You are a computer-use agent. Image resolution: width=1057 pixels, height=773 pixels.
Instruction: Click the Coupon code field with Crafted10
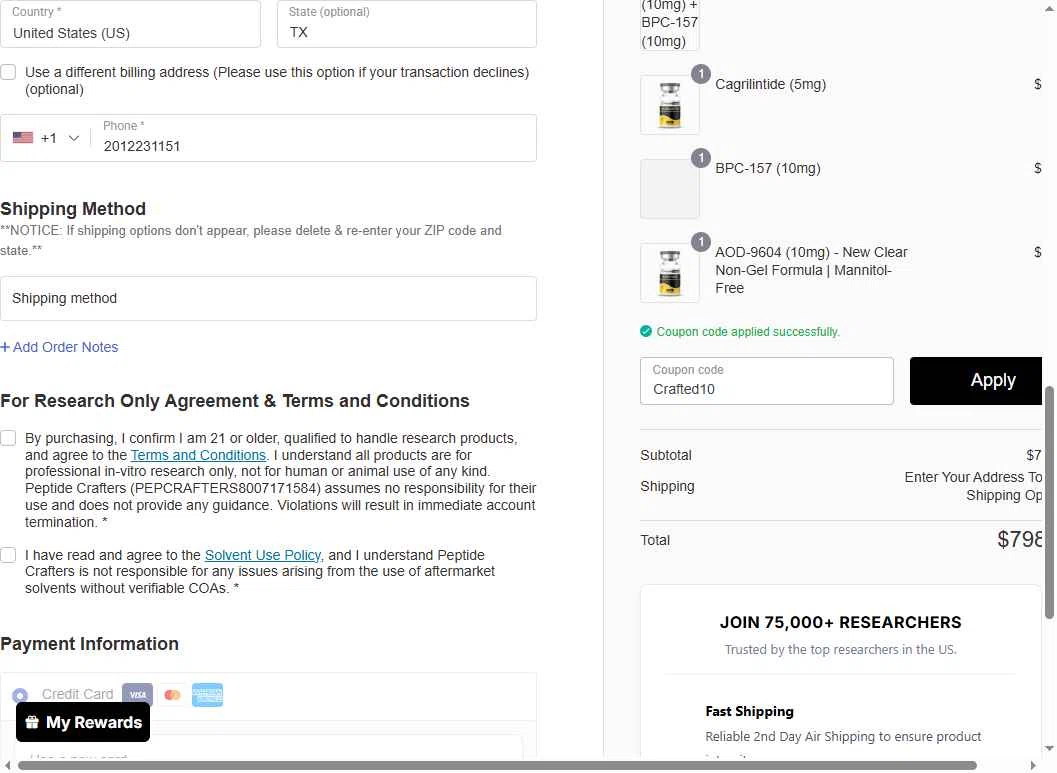tap(766, 381)
